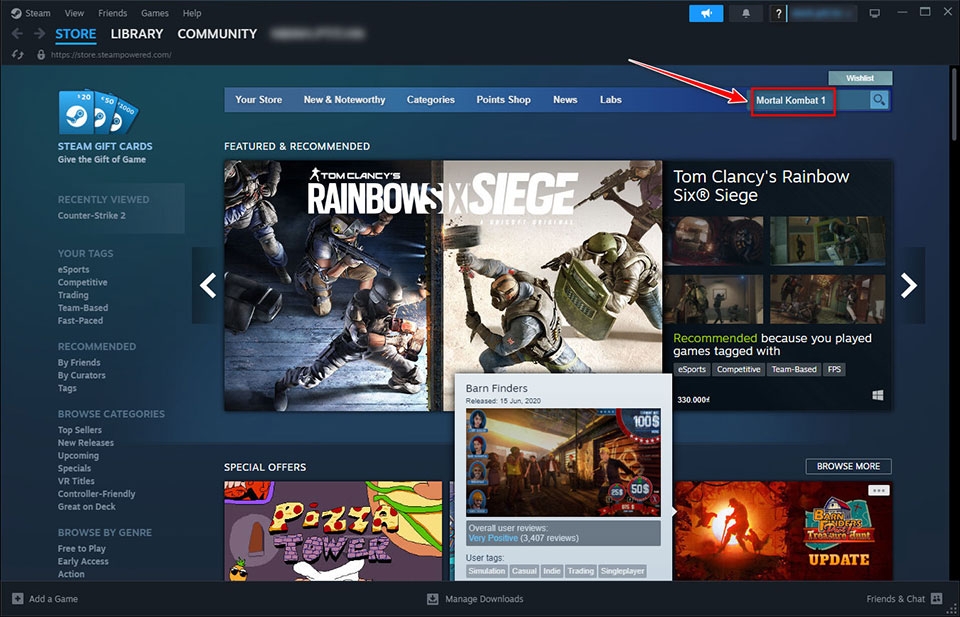
Task: Click the question mark help icon
Action: click(x=778, y=13)
